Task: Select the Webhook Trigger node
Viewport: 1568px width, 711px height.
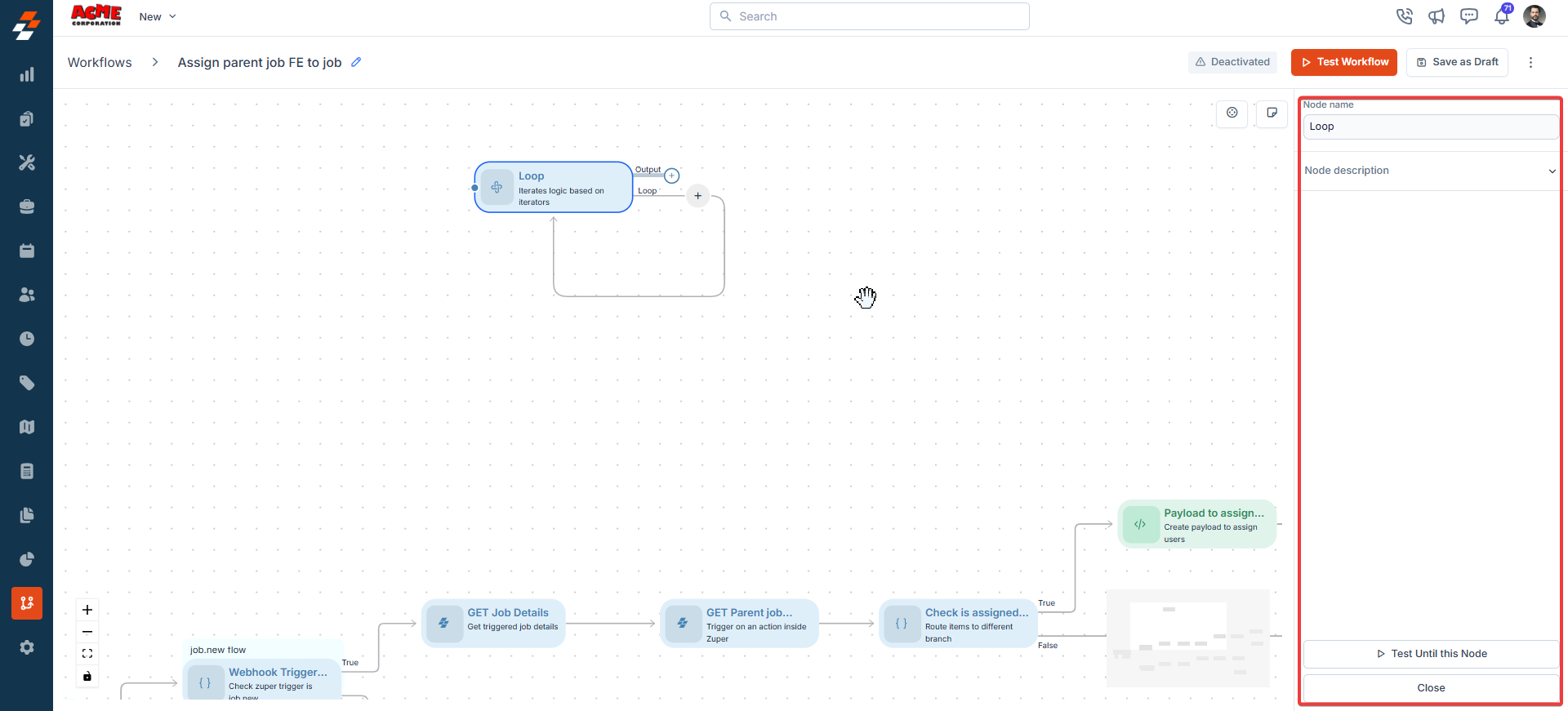Action: click(x=262, y=679)
